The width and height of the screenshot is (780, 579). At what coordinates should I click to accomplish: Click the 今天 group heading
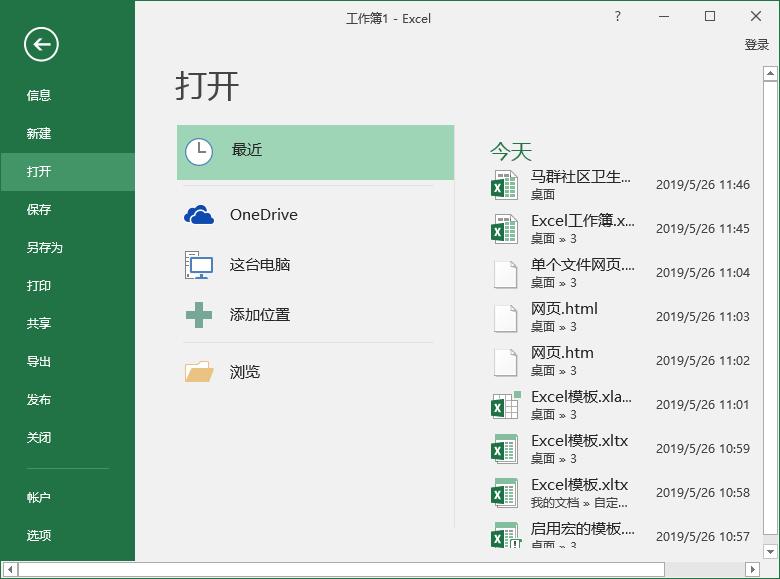[x=511, y=152]
